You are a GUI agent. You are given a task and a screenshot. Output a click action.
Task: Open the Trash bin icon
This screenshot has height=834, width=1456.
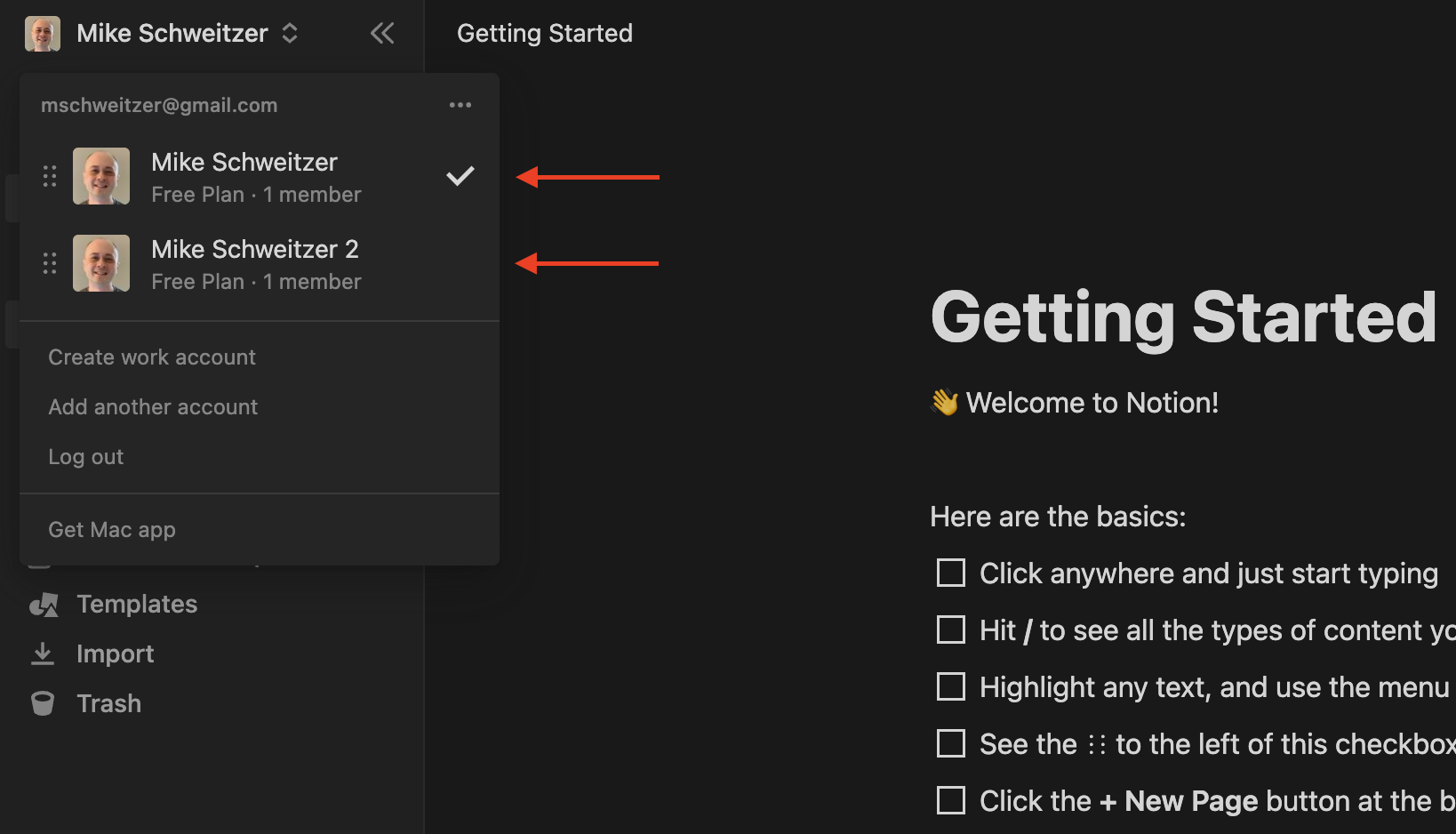(43, 704)
